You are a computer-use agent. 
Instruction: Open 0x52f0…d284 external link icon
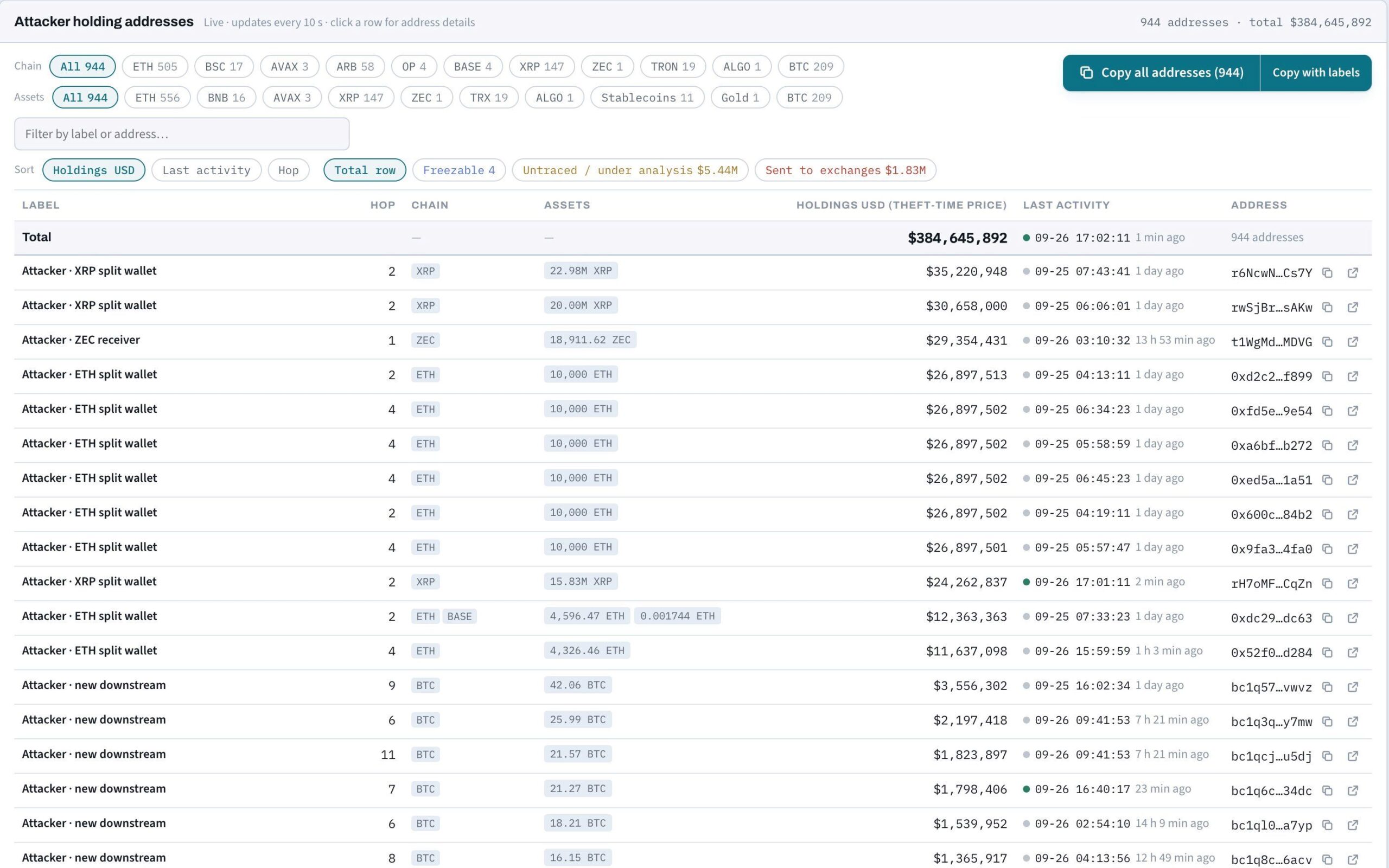point(1353,652)
